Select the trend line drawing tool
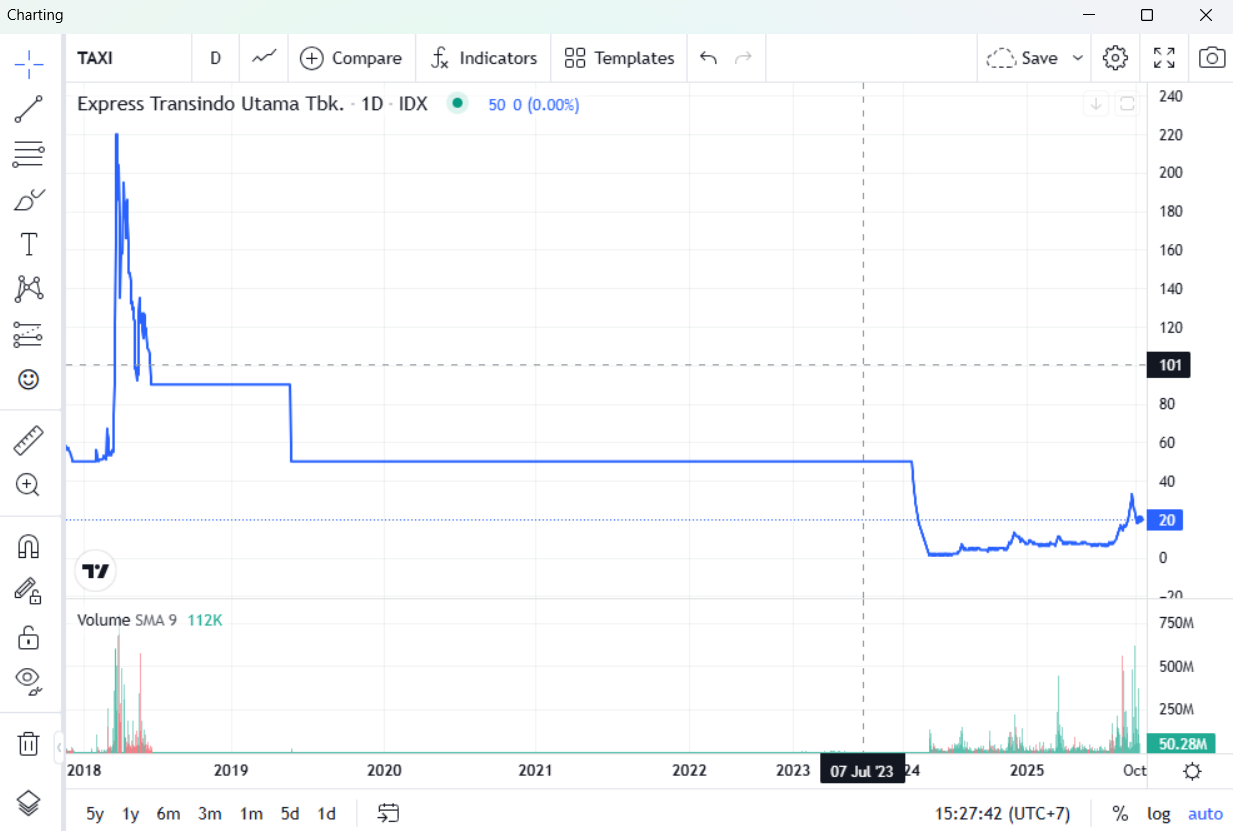This screenshot has width=1233, height=831. point(29,109)
